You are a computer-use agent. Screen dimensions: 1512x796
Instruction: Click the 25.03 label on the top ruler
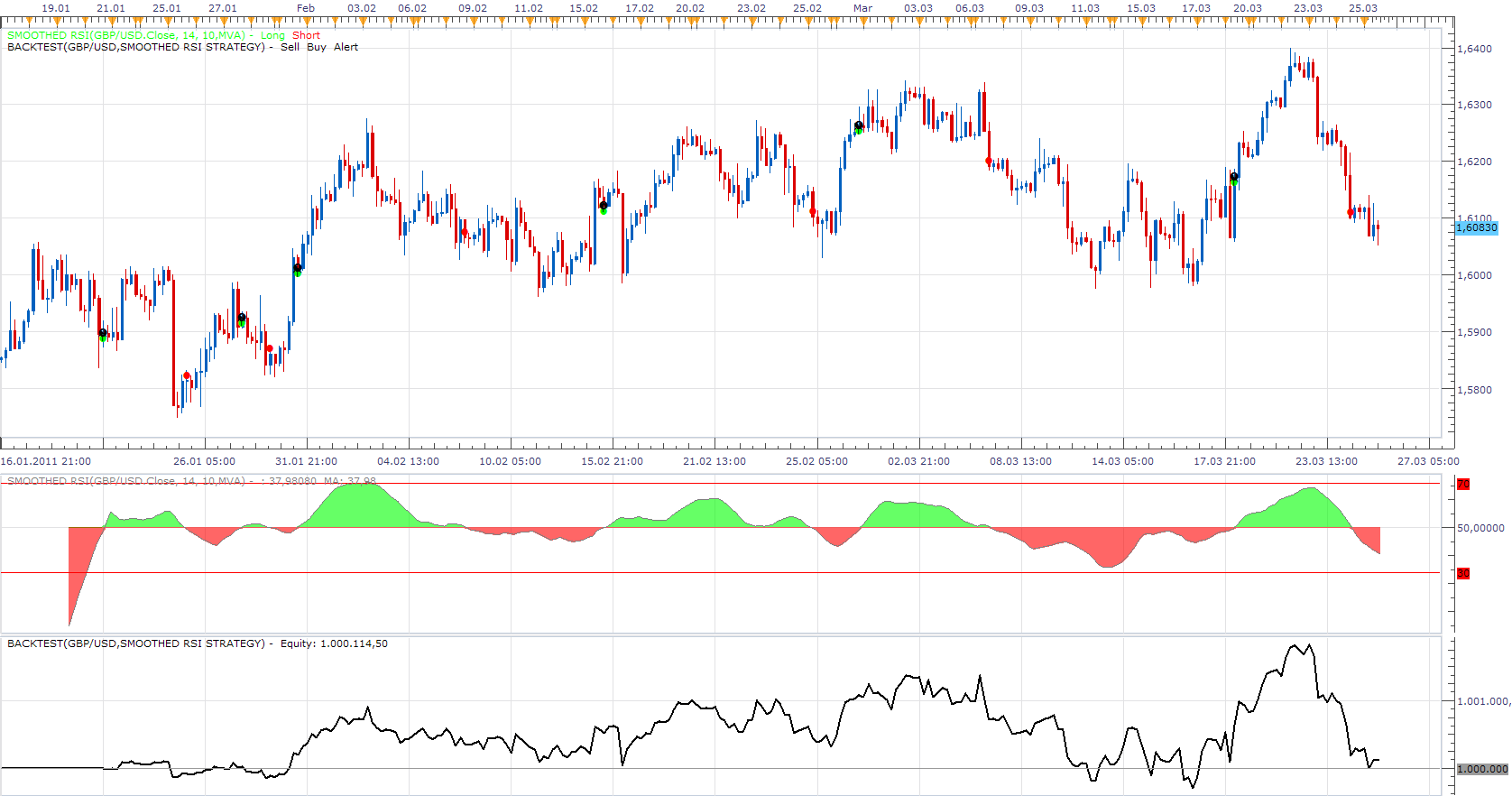tap(1363, 8)
